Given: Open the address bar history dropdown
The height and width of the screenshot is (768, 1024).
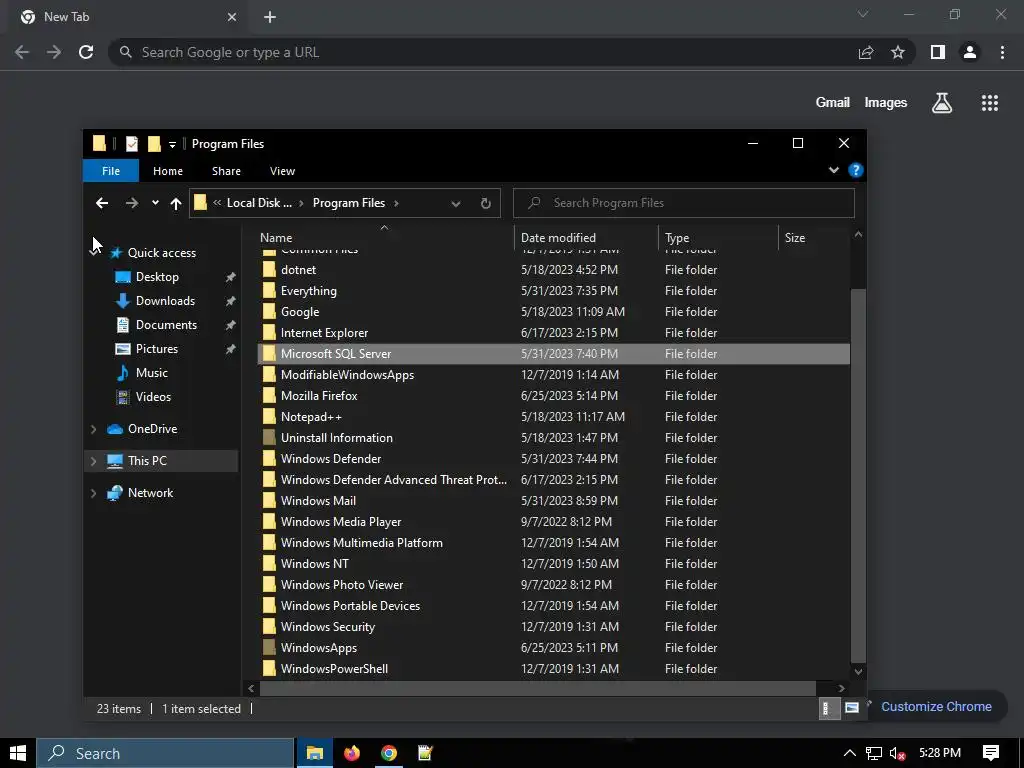Looking at the screenshot, I should 456,204.
